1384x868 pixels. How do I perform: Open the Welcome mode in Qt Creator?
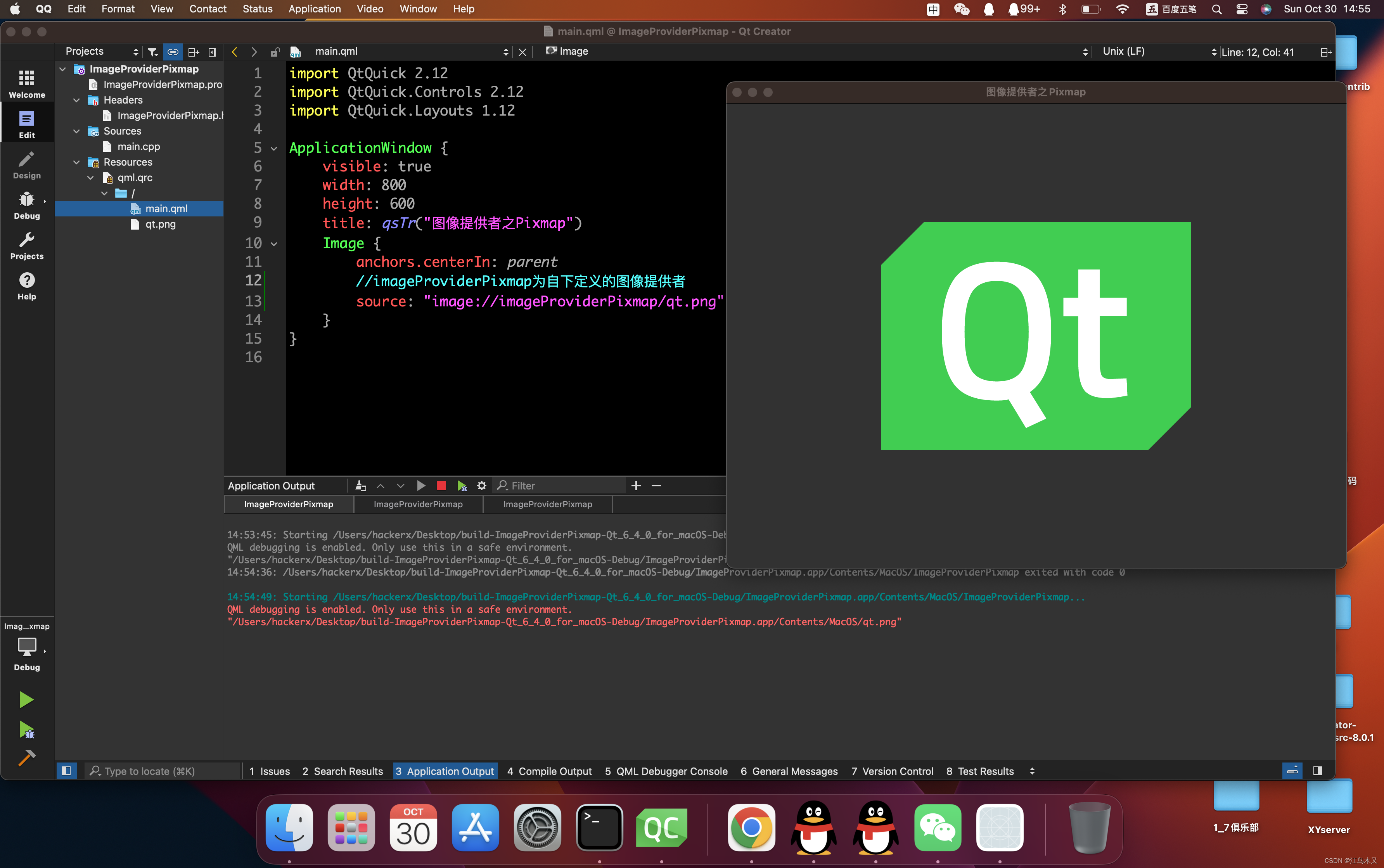click(26, 82)
